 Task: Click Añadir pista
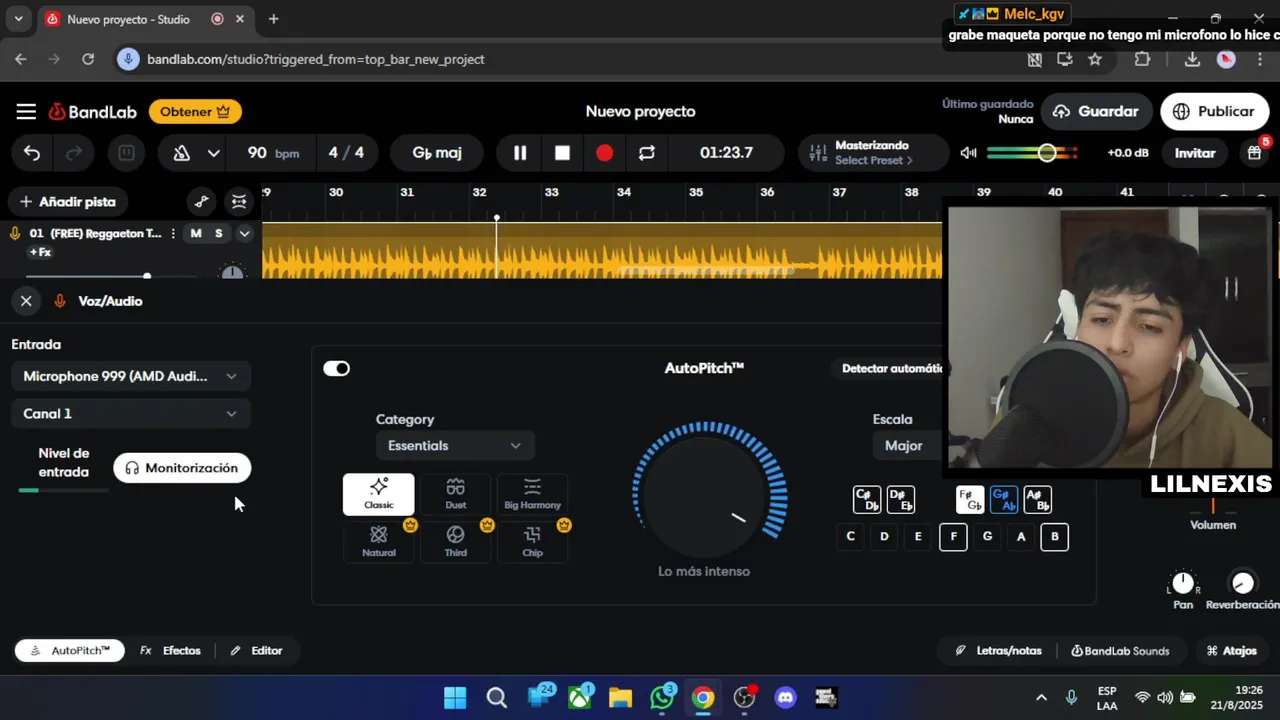[68, 202]
